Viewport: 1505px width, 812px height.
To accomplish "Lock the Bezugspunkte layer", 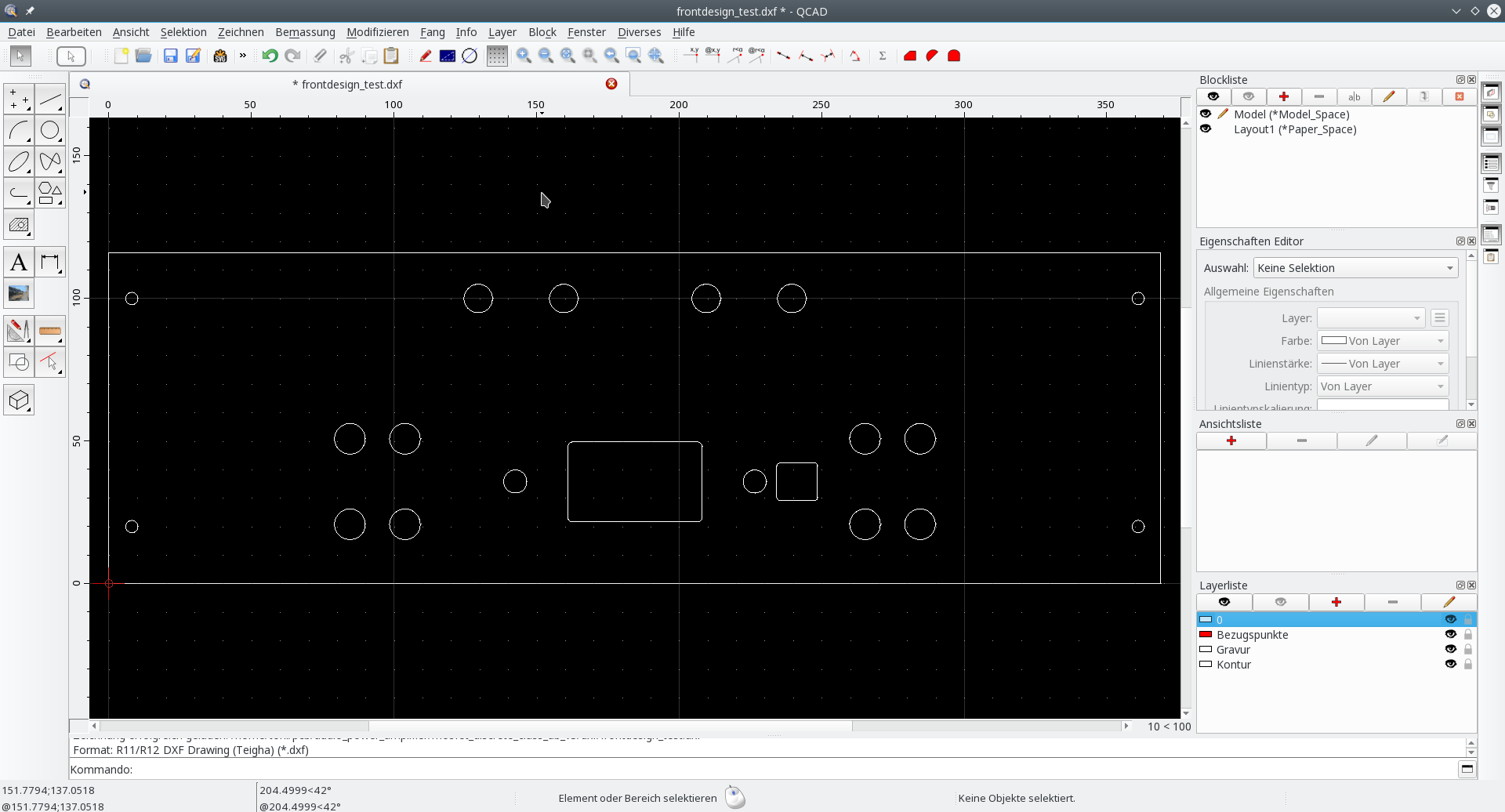I will point(1468,634).
